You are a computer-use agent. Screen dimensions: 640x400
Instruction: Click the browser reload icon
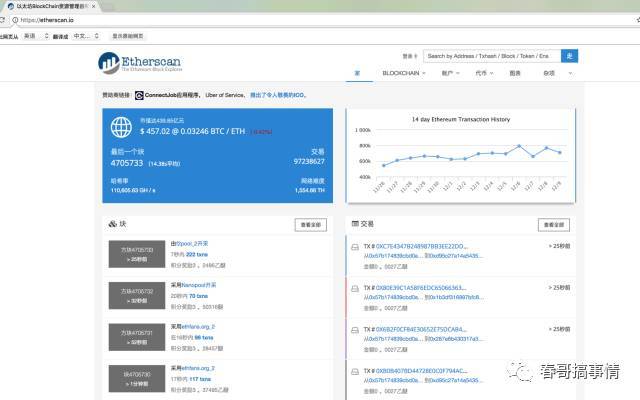tap(2, 20)
